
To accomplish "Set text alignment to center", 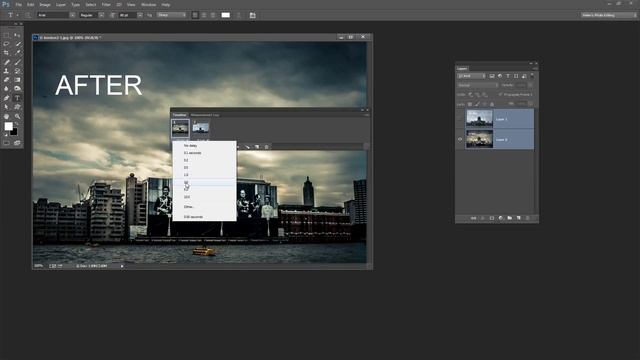I will (204, 15).
